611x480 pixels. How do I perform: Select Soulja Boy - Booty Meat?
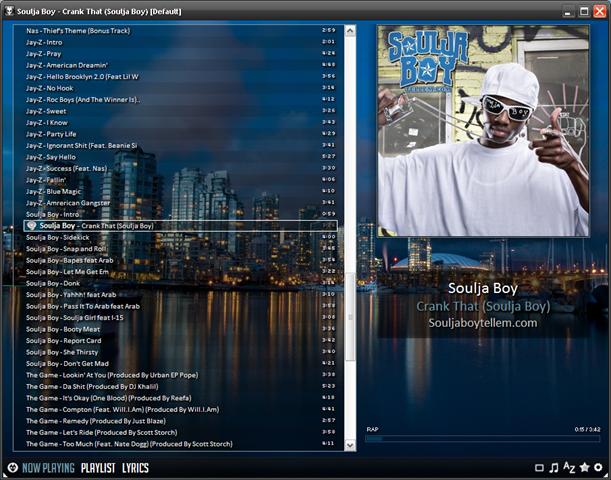(180, 329)
